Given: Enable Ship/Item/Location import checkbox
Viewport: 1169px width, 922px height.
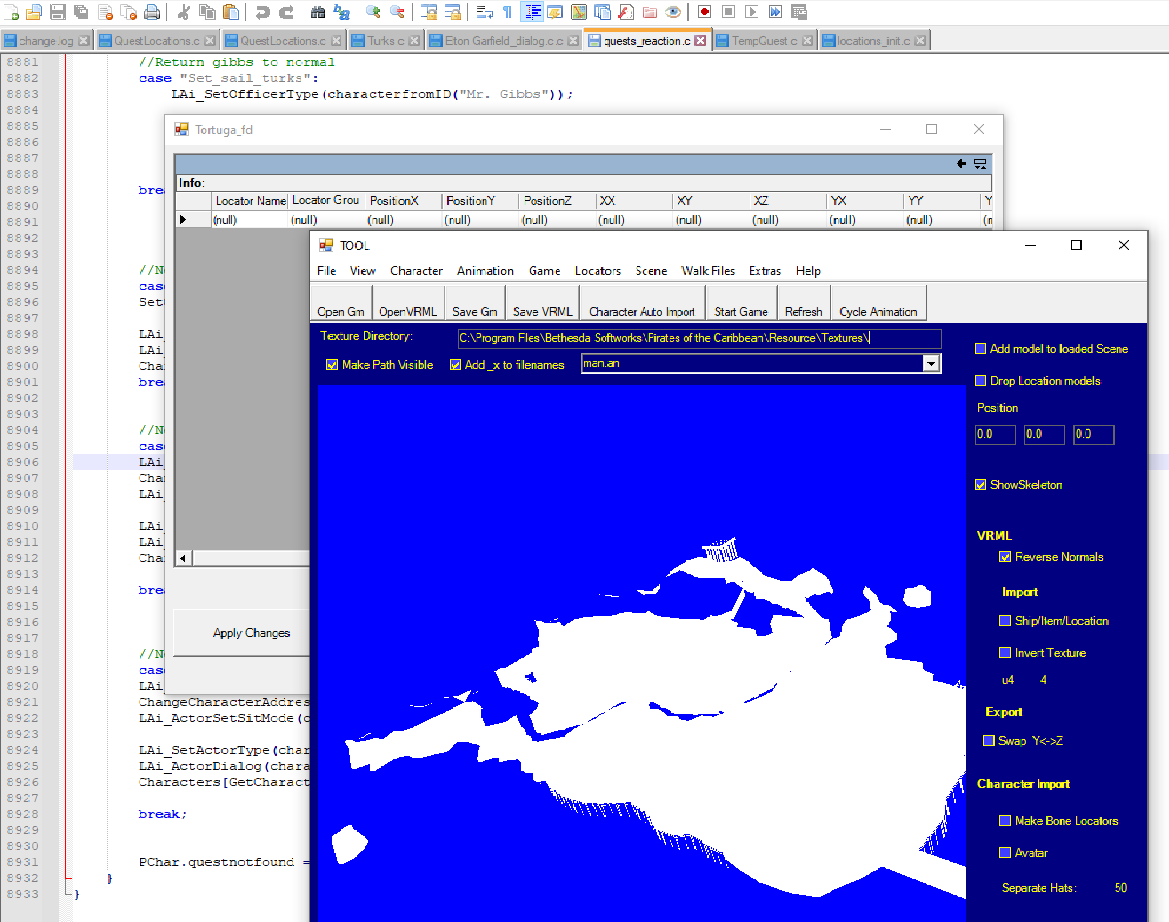Looking at the screenshot, I should click(1005, 620).
